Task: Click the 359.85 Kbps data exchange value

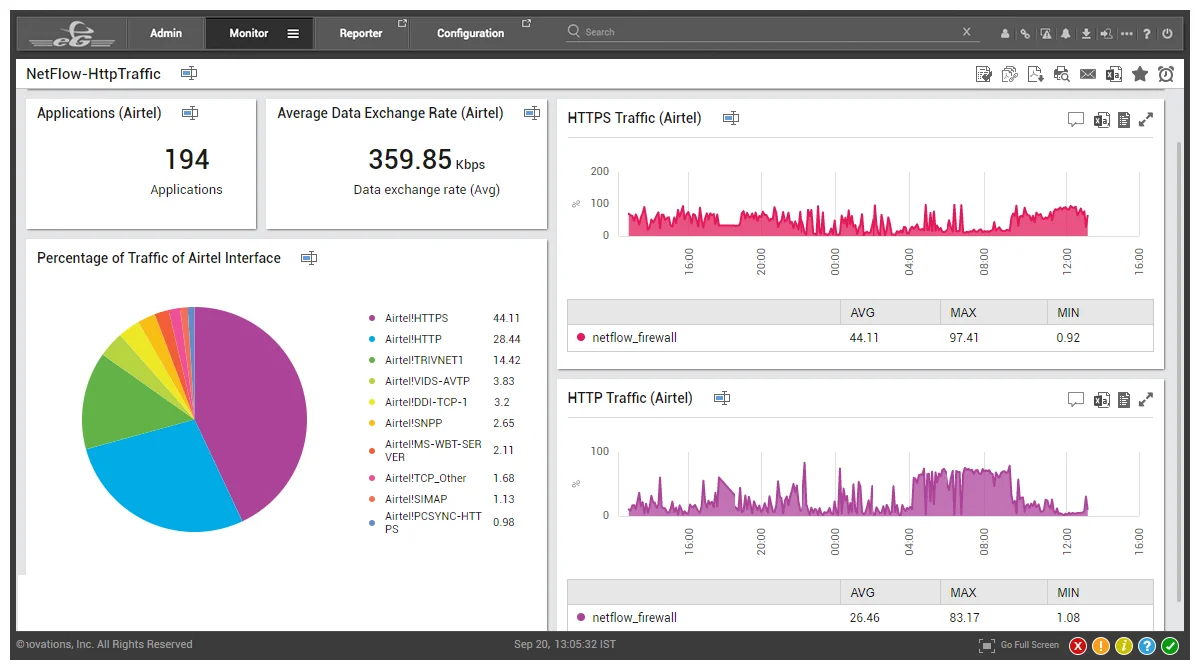Action: point(426,160)
